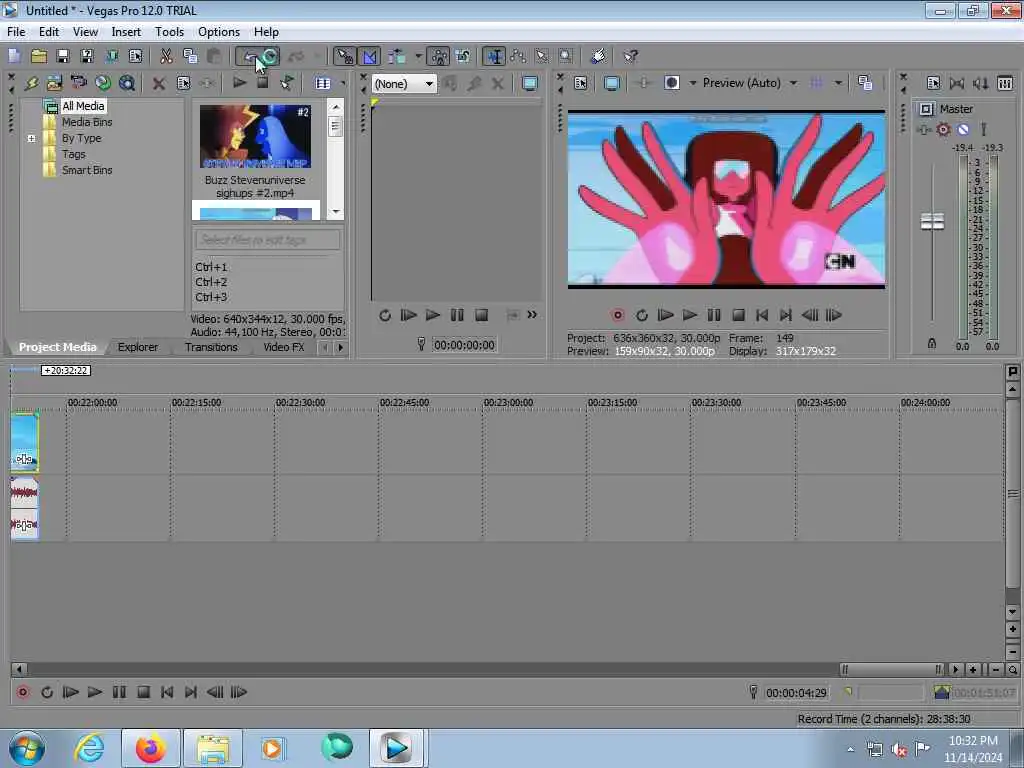This screenshot has width=1024, height=768.
Task: Open Interactive Tutorials icon
Action: coord(598,56)
